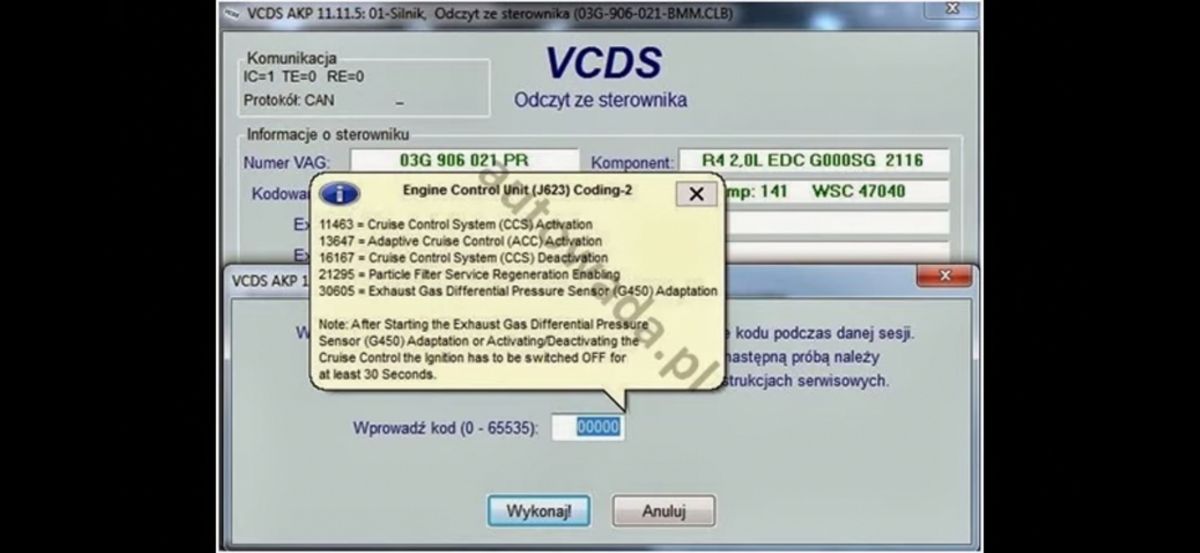Click the Wprowadź kod (0 - 65535) label
Screen dimensions: 1200x553
pos(446,428)
